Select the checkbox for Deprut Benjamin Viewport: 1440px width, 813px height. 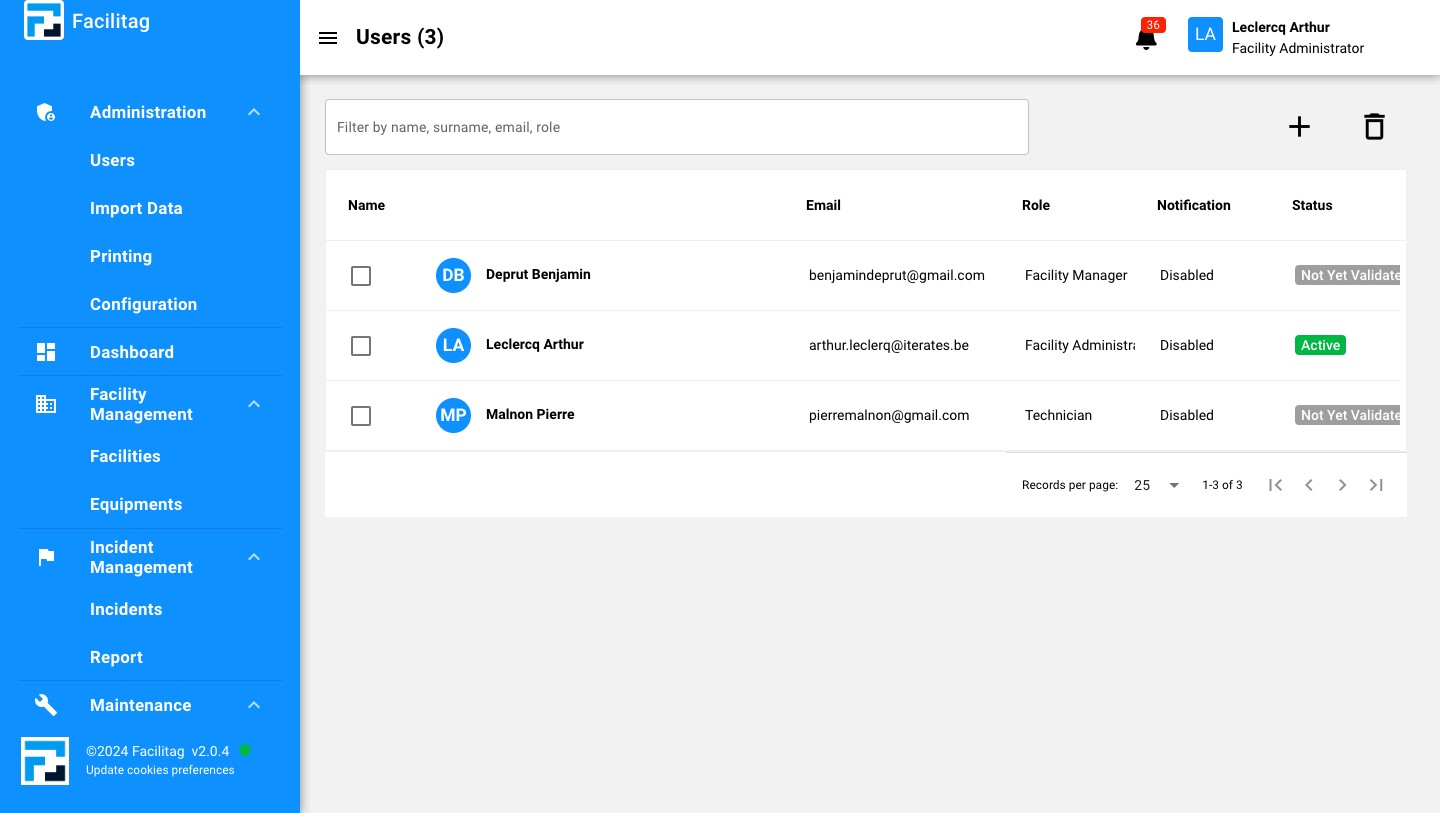click(361, 276)
